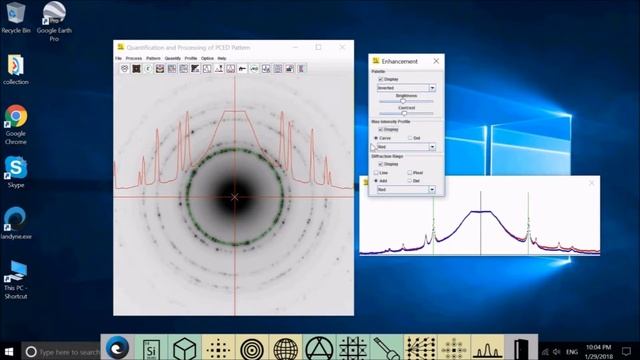640x360 pixels.
Task: Open the Recycle Bin desktop icon
Action: (x=16, y=18)
